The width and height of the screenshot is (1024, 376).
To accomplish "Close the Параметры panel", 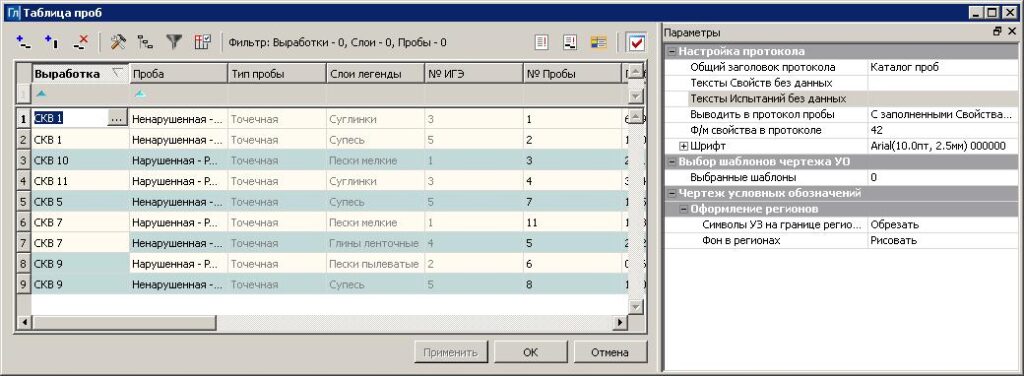I will [1012, 32].
